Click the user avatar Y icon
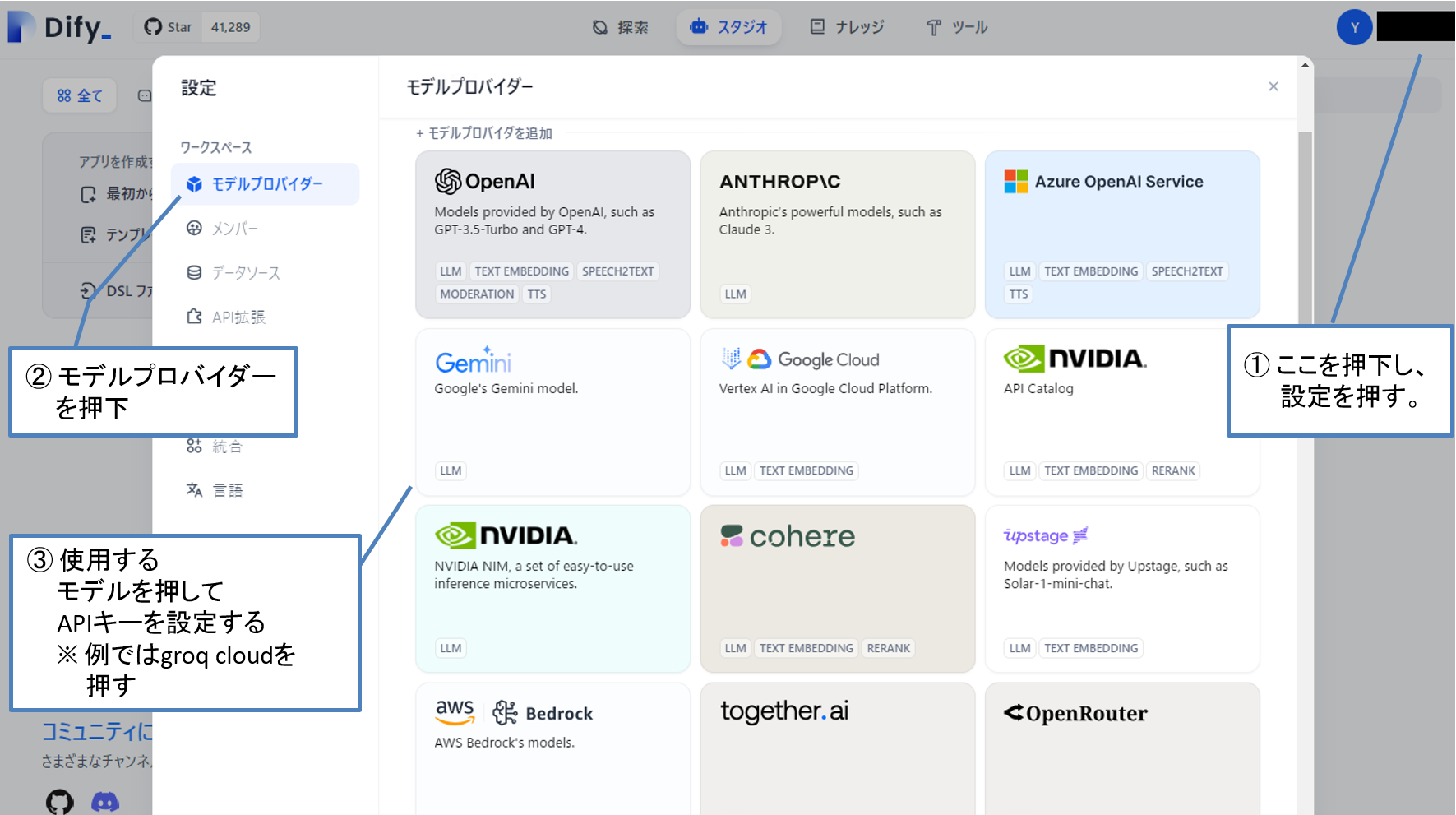Viewport: 1456px width, 815px height. [1354, 27]
